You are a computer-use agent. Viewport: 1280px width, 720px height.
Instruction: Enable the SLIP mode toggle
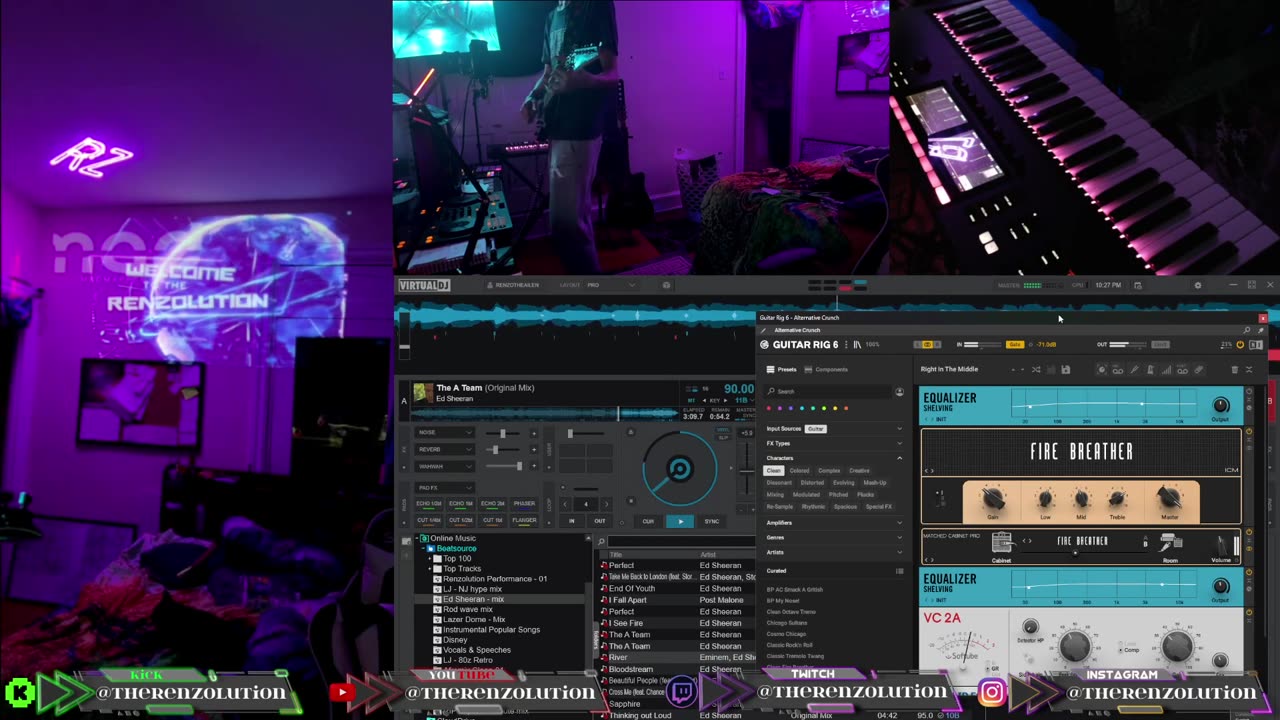tap(723, 438)
